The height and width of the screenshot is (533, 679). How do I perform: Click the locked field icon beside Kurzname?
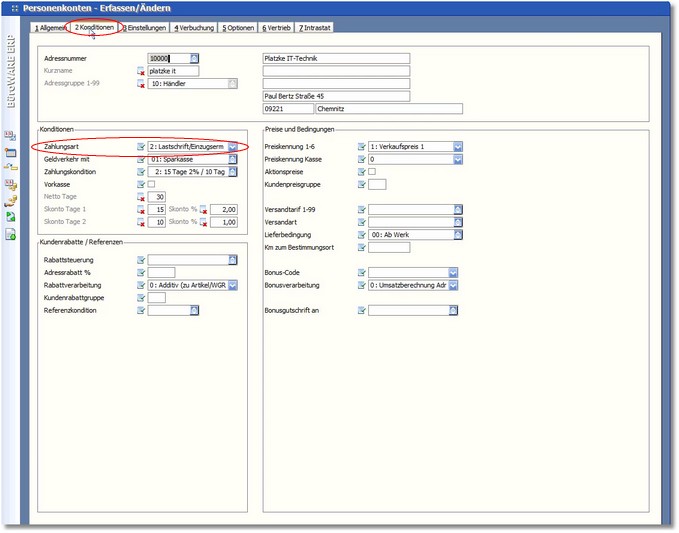(x=141, y=72)
